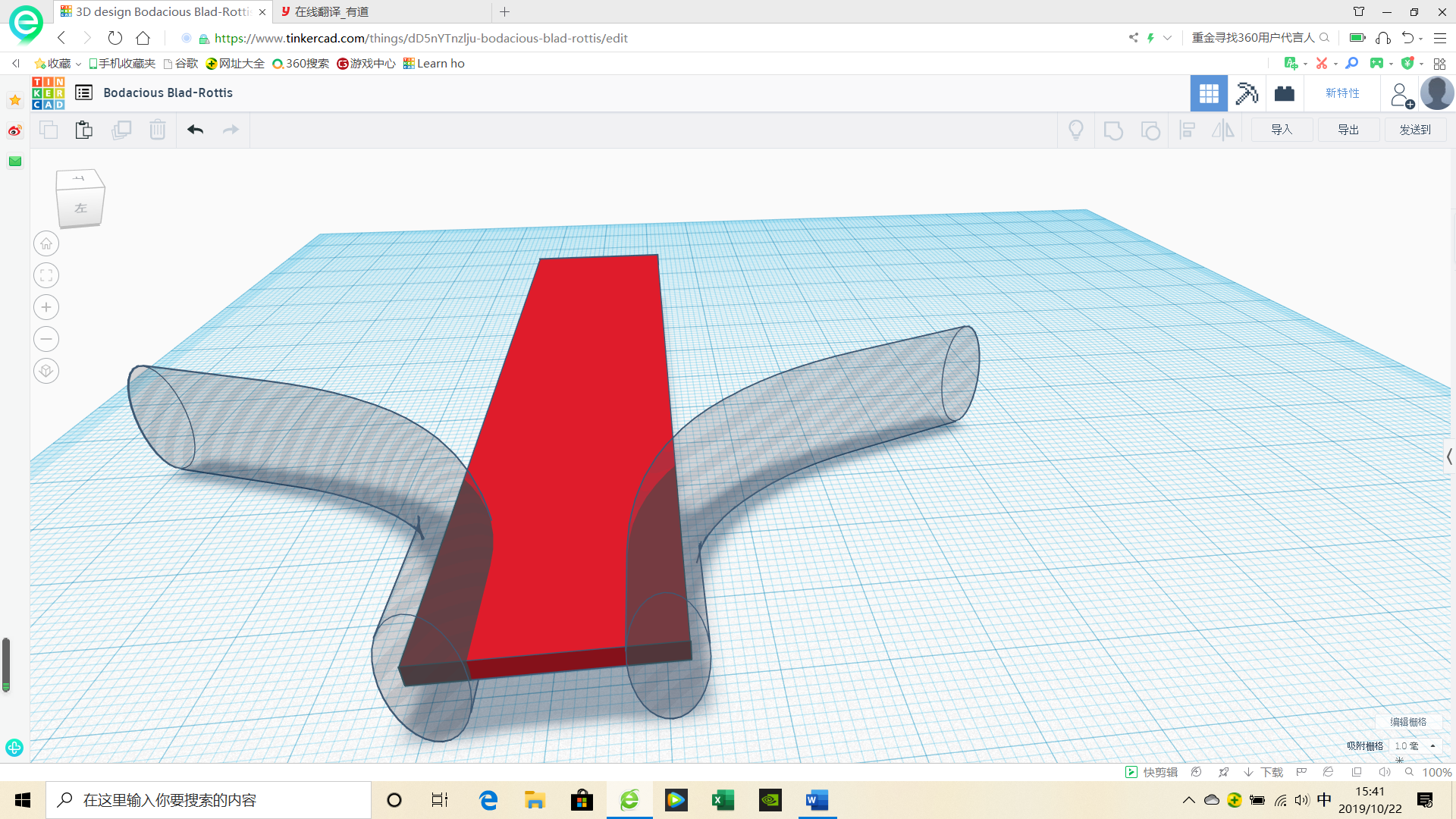Open the Blocks pickaxe mode
Viewport: 1456px width, 819px height.
click(x=1247, y=93)
